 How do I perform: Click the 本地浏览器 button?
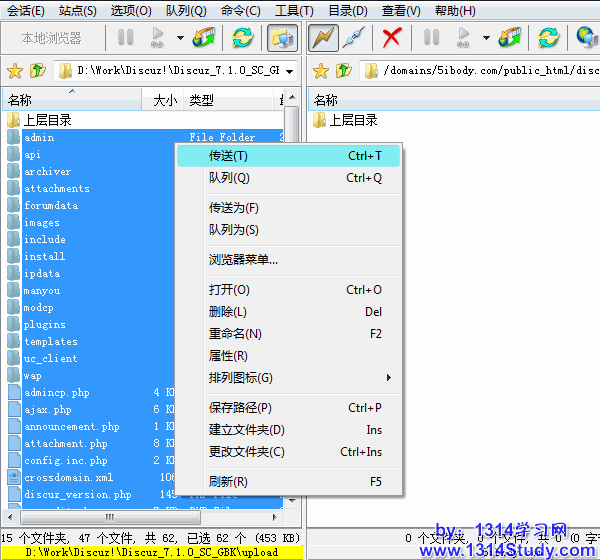(52, 39)
